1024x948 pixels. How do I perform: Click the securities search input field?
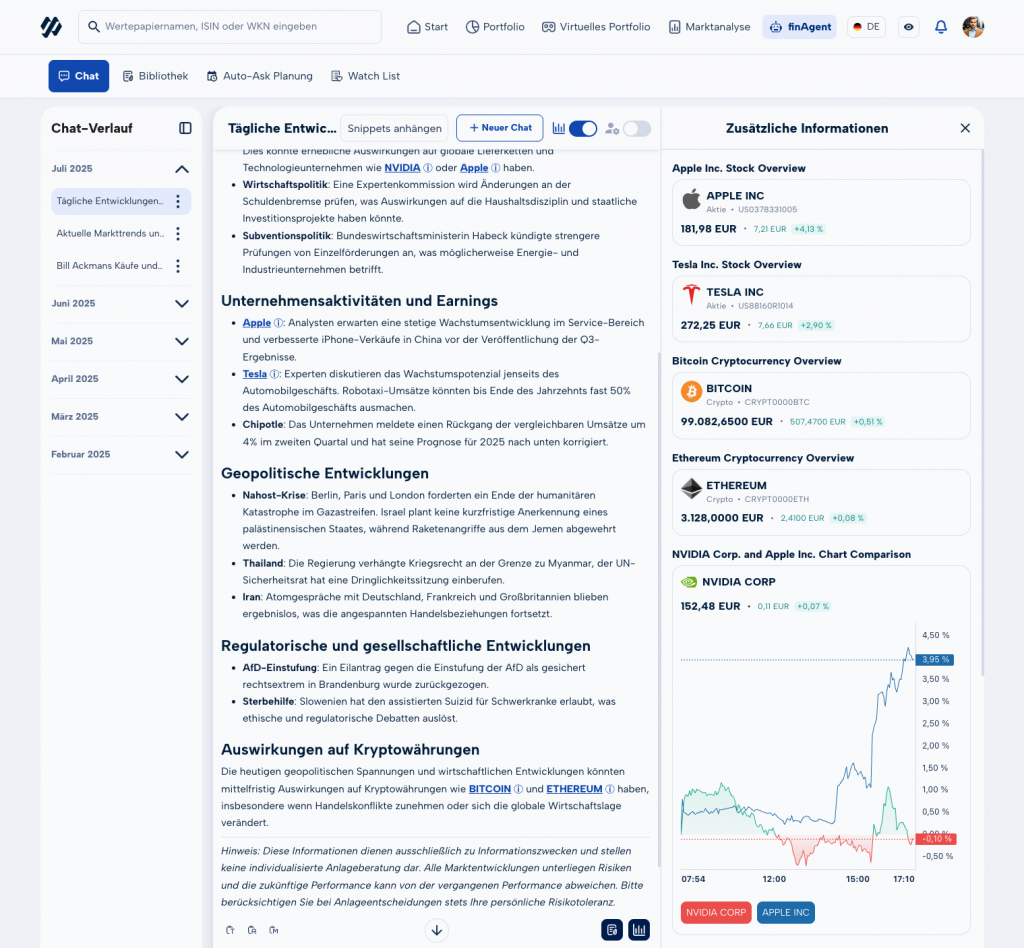coord(230,27)
